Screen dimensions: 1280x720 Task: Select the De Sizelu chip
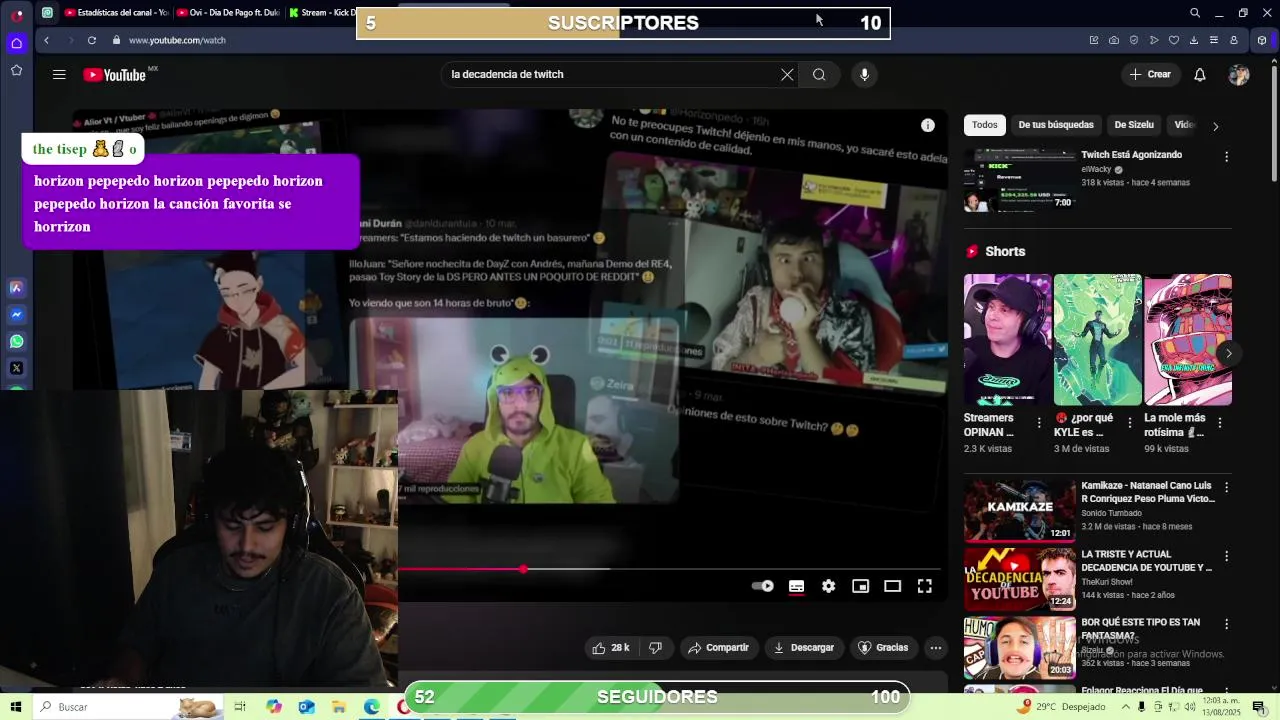point(1134,125)
